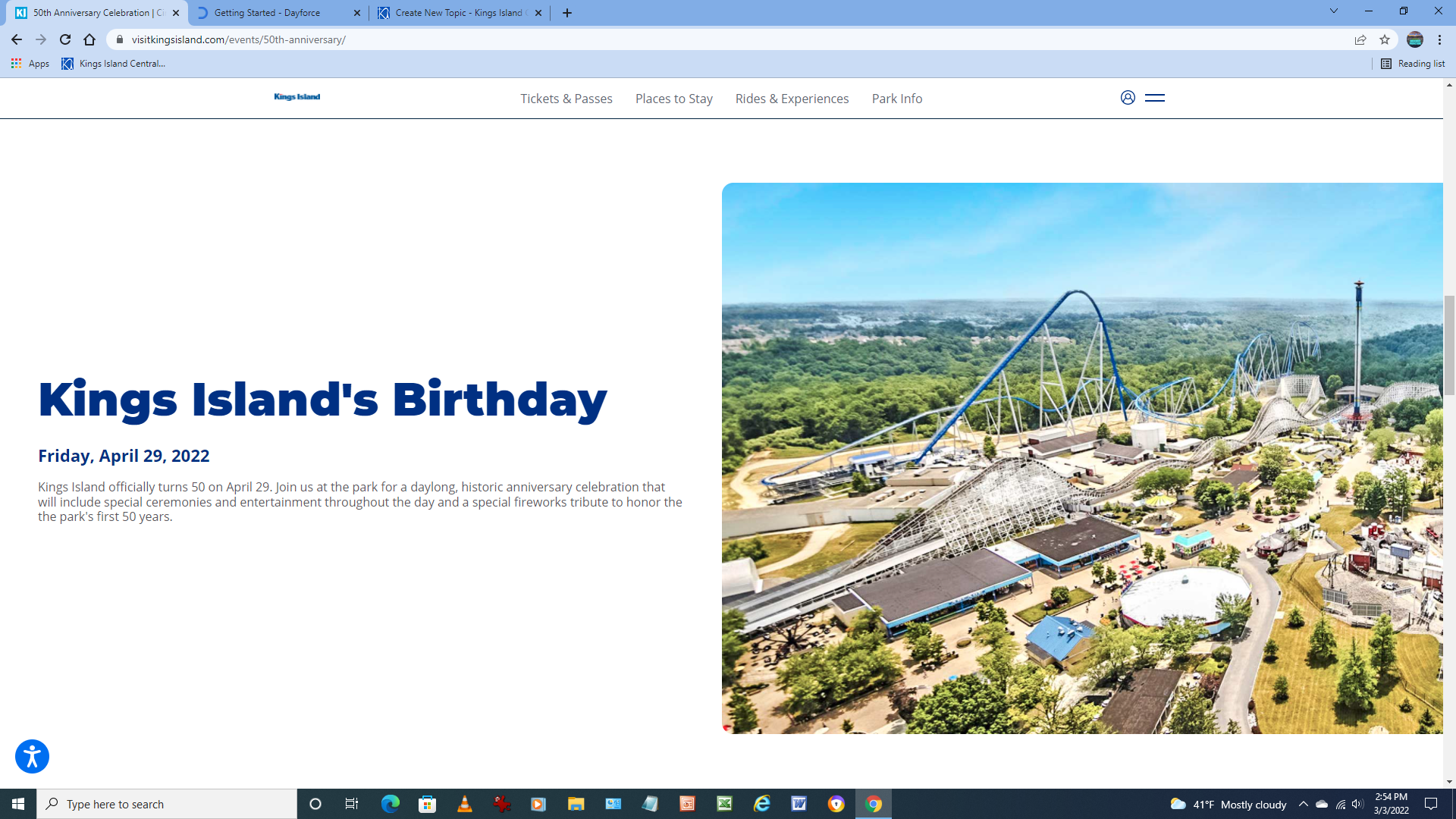Click the Park Info navigation link
This screenshot has height=819, width=1456.
[897, 99]
